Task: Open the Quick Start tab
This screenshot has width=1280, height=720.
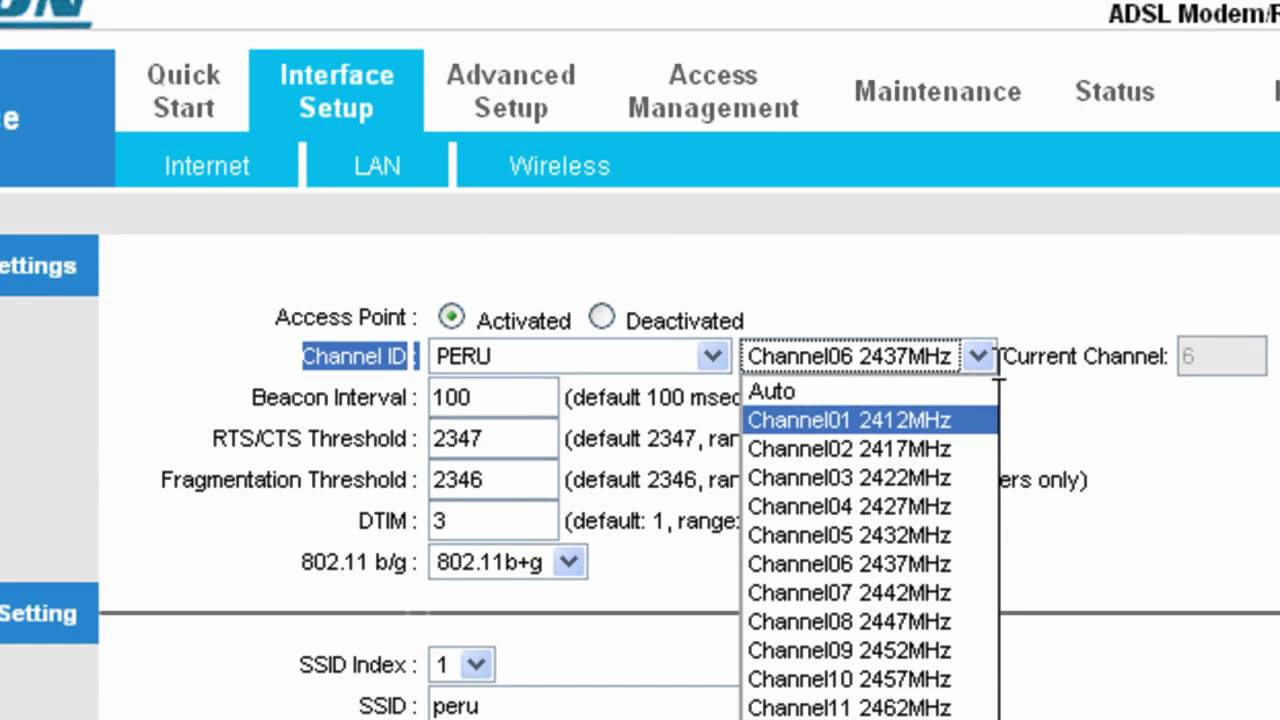Action: click(x=183, y=91)
